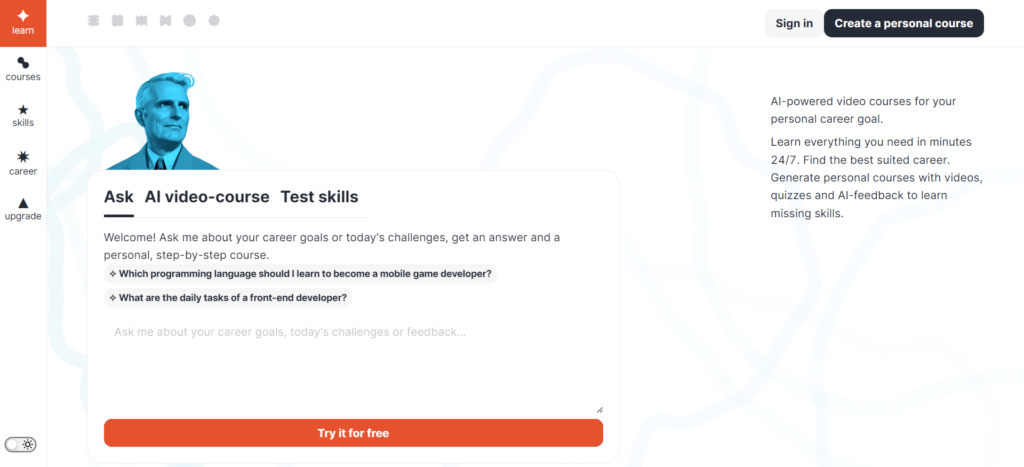
Task: Click the upgrade triangle icon
Action: click(23, 208)
